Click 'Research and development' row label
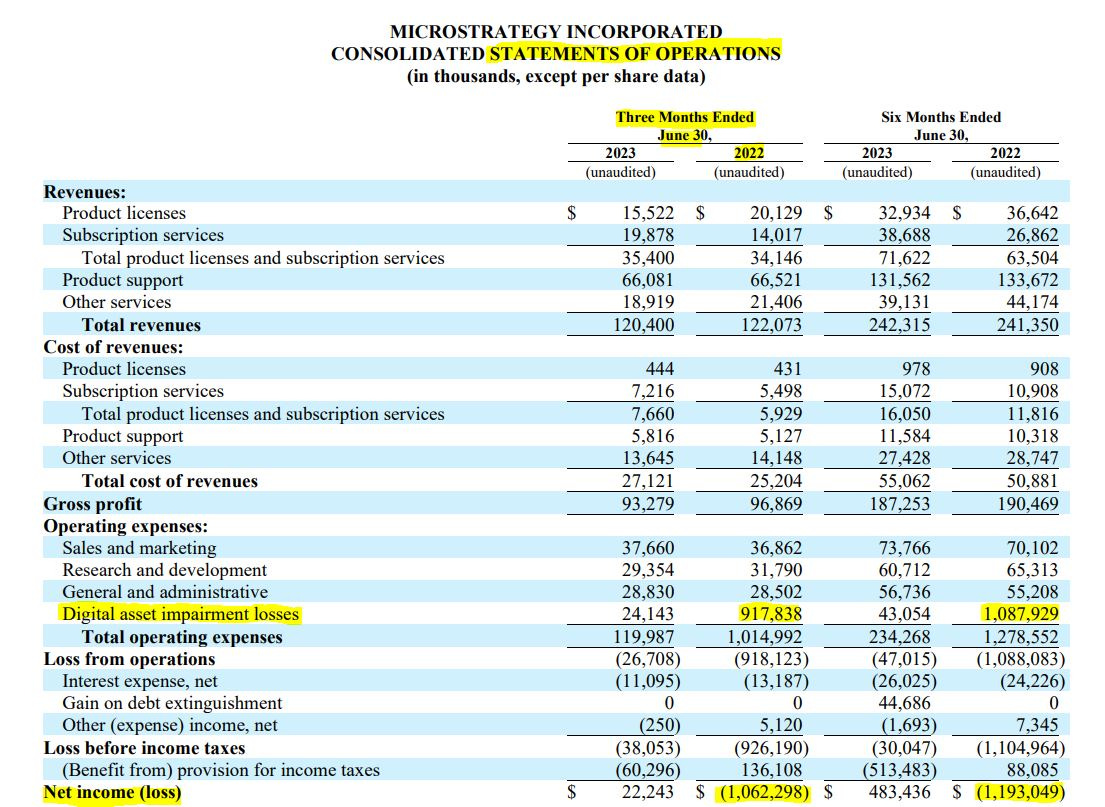Image resolution: width=1105 pixels, height=807 pixels. coord(164,569)
